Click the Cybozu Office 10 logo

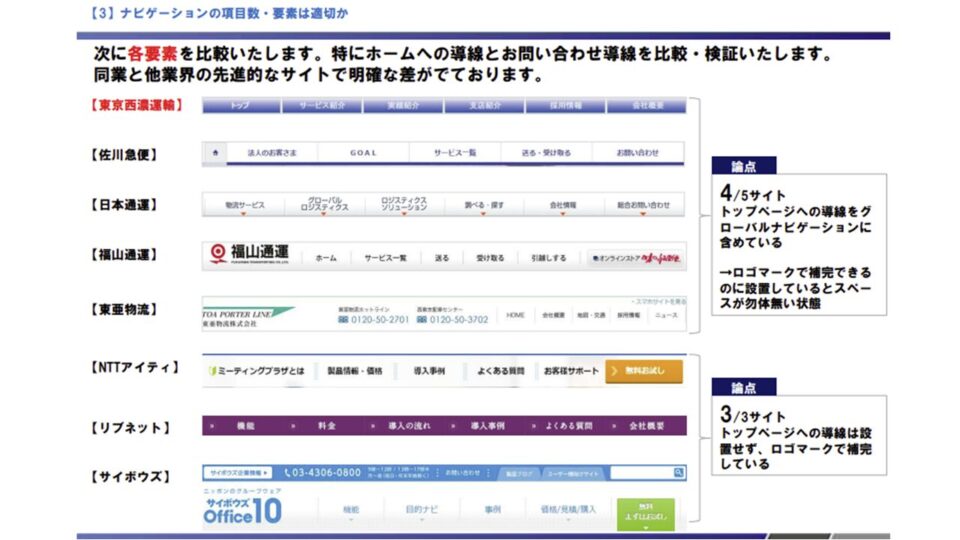pos(242,511)
